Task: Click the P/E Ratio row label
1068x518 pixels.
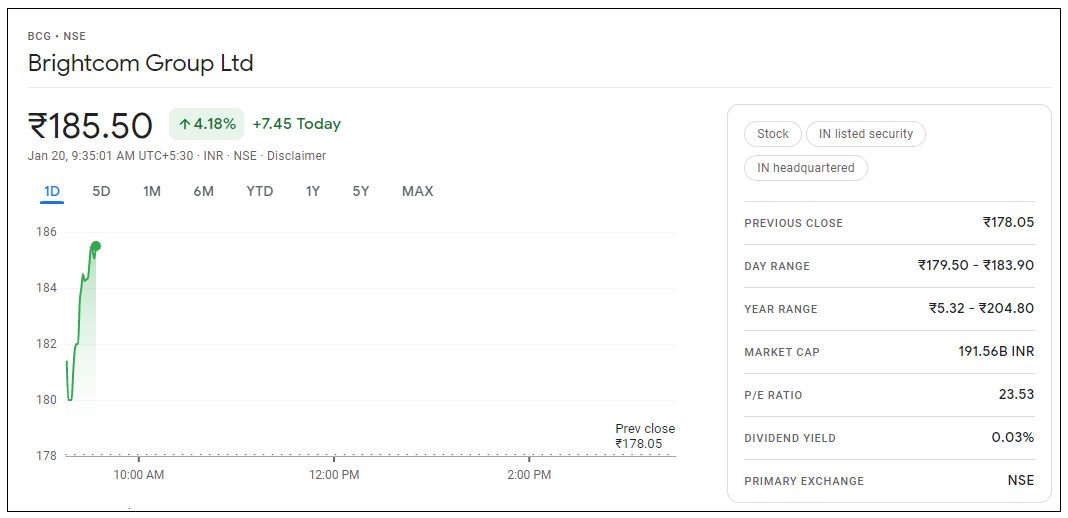Action: click(773, 395)
